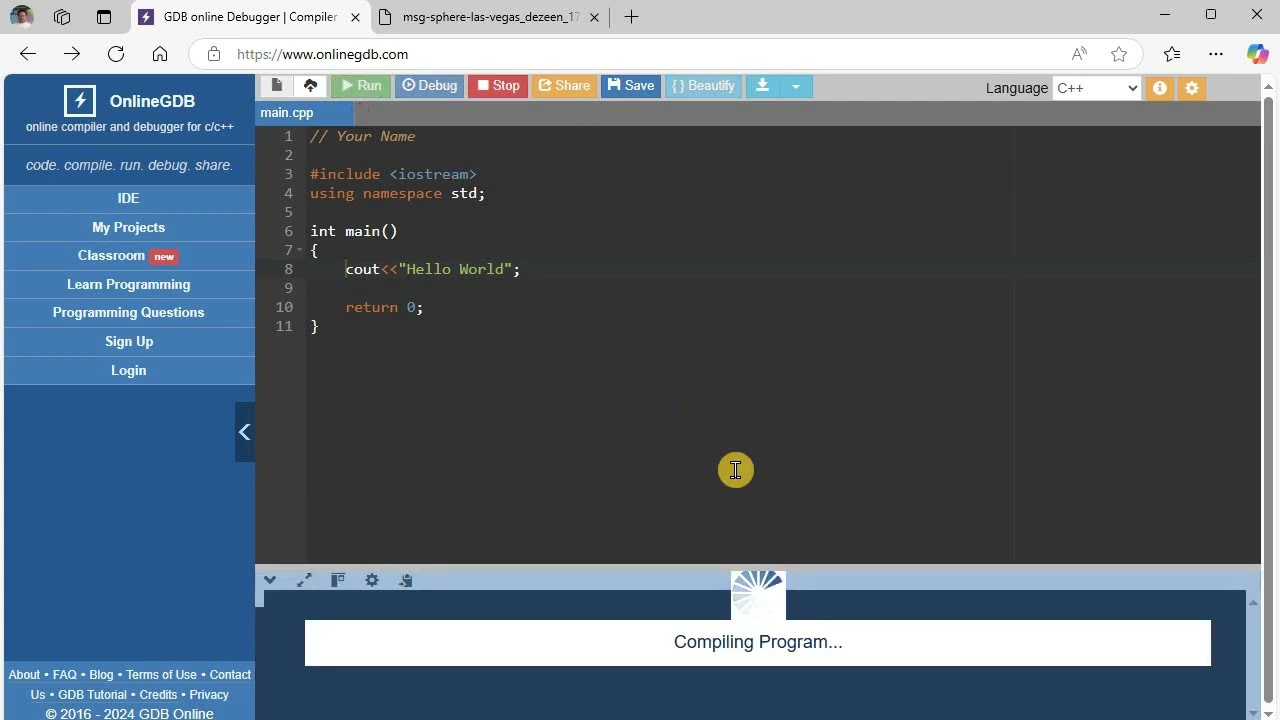
Task: Go forward with the browser forward arrow
Action: (x=72, y=54)
